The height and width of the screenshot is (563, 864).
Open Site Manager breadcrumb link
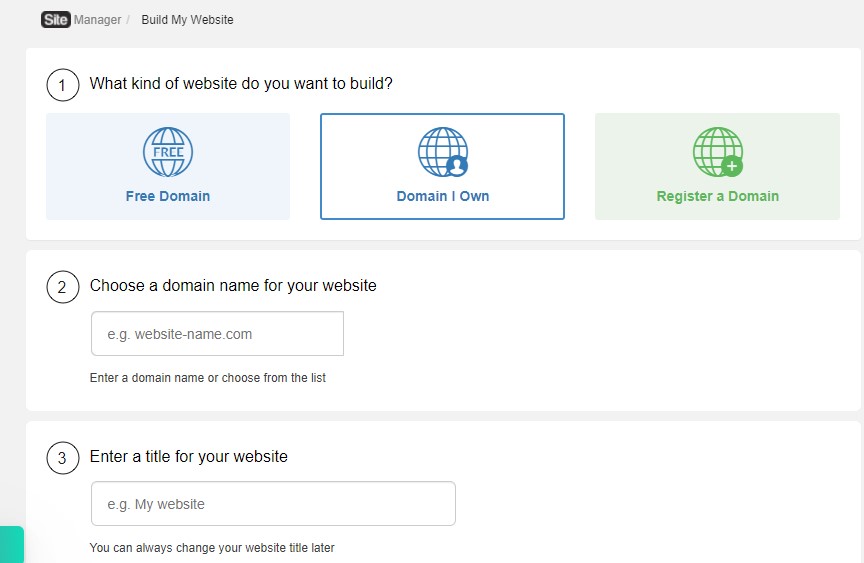(82, 20)
